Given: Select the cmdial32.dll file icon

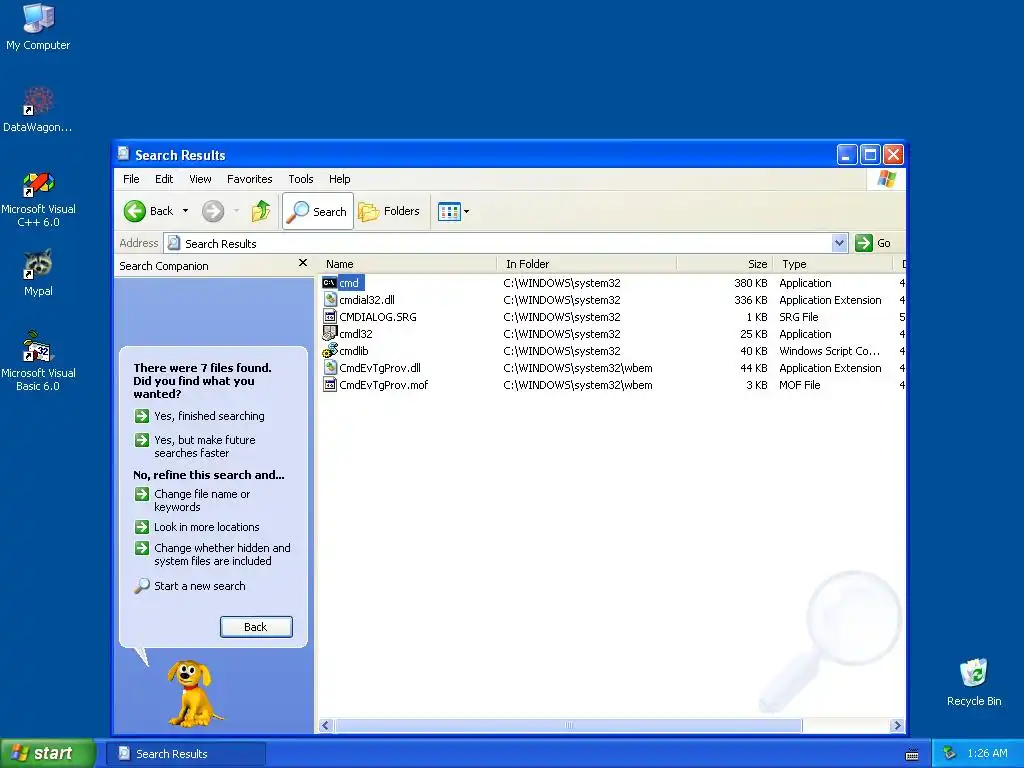Looking at the screenshot, I should (x=330, y=300).
